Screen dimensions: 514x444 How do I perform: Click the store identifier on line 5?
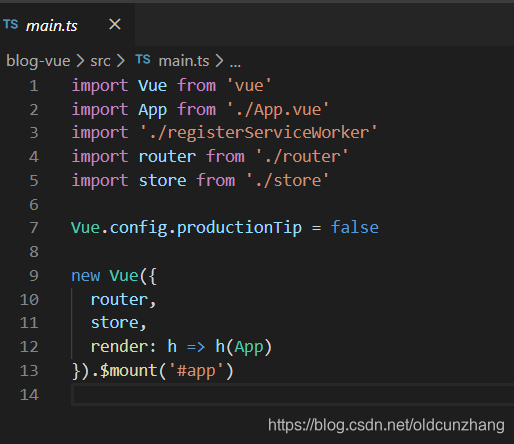coord(162,181)
